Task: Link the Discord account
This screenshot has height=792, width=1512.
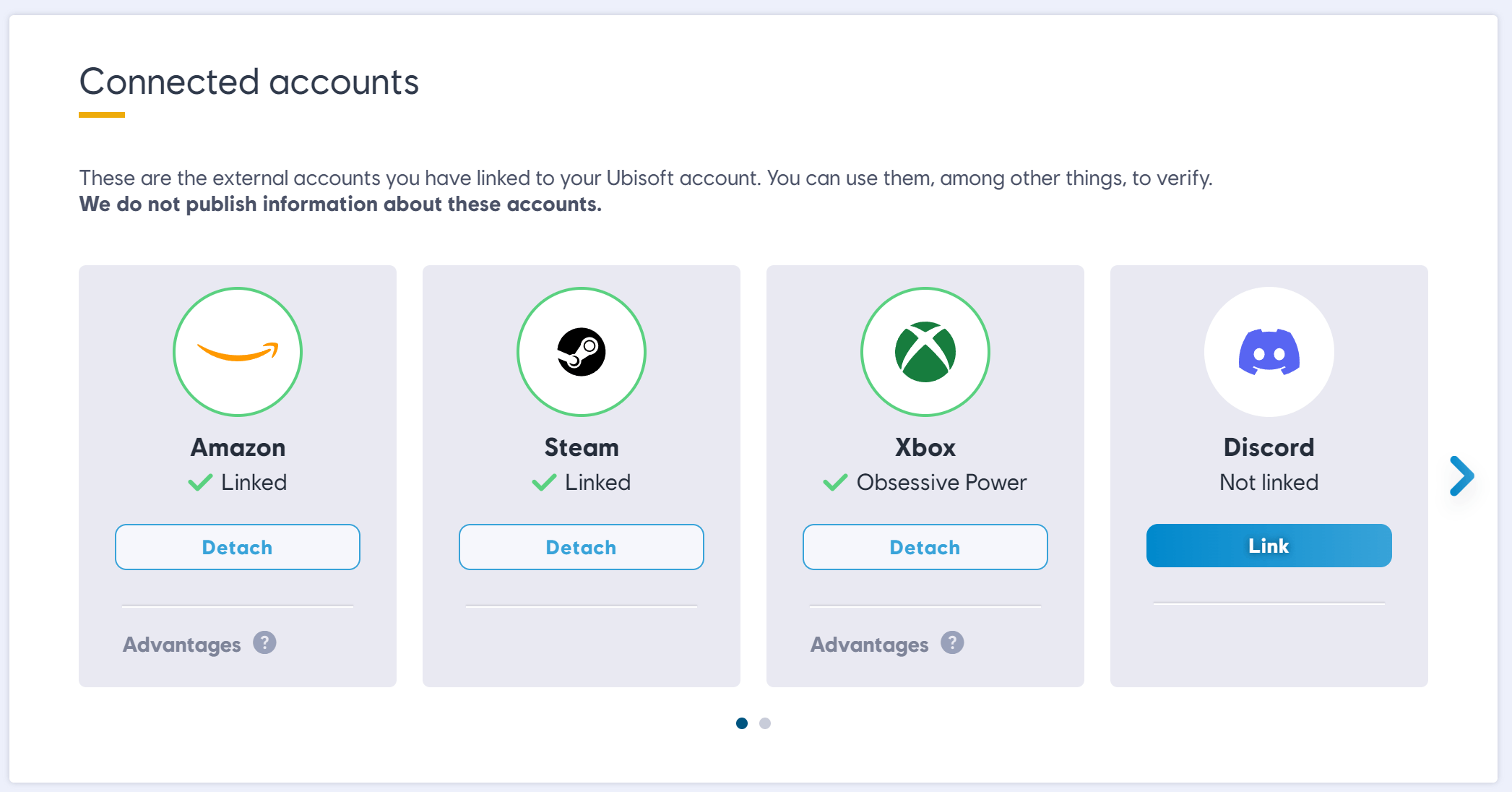Action: coord(1269,546)
